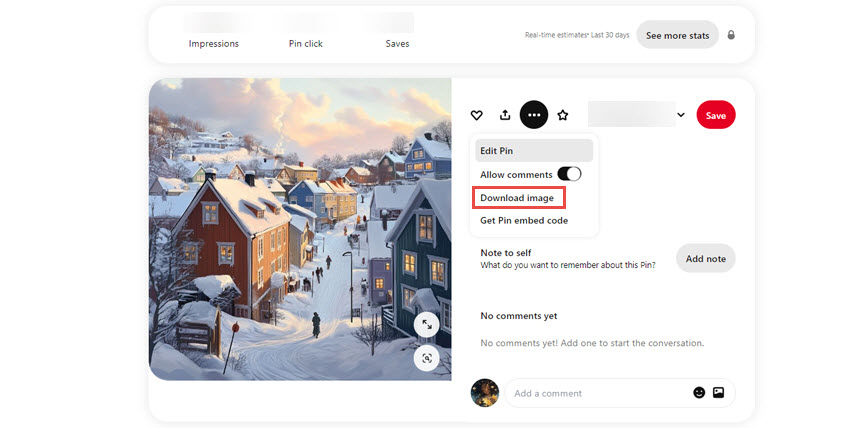Click the add photo icon in comment box
The width and height of the screenshot is (850, 428).
coord(718,393)
